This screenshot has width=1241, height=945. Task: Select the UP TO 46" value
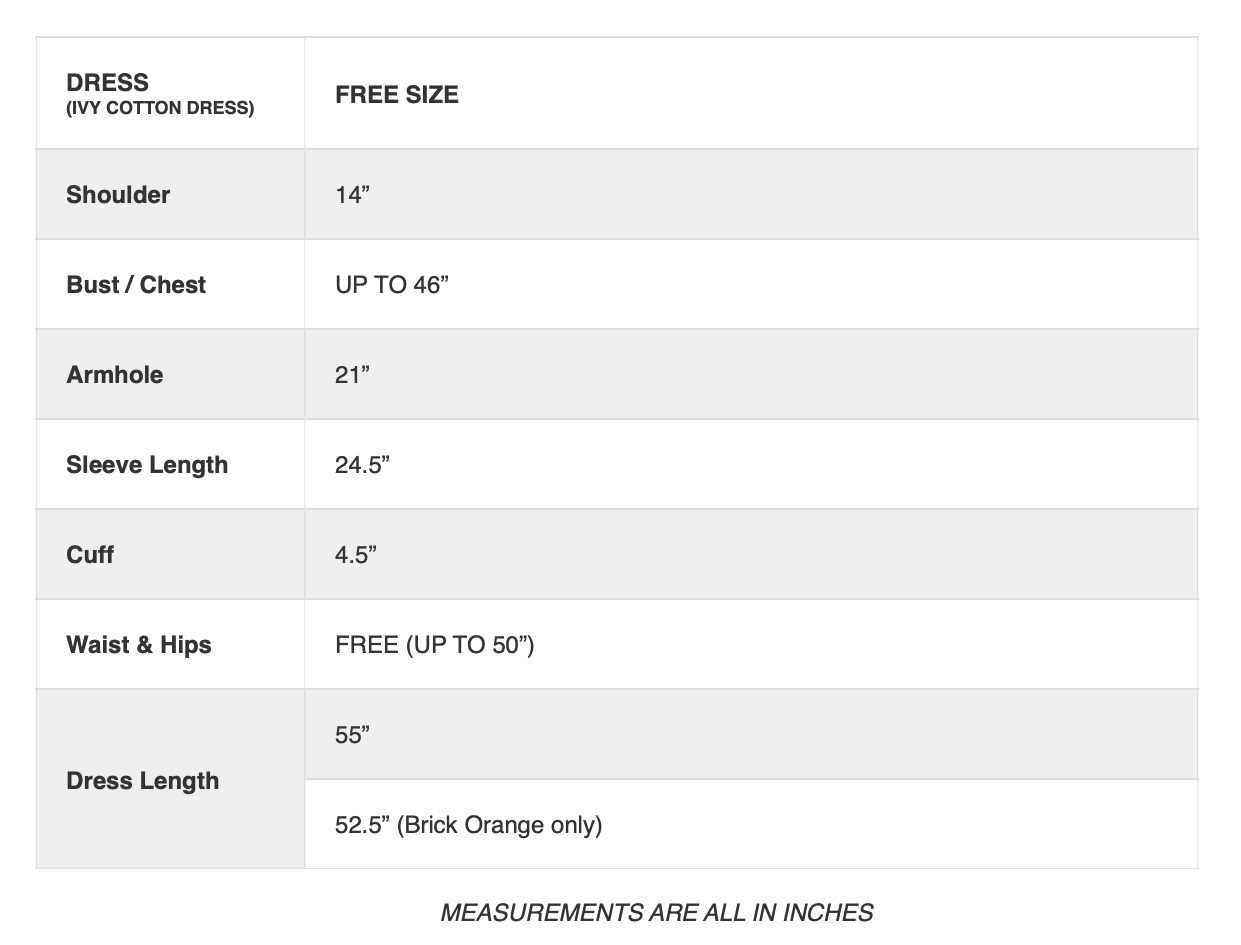click(x=392, y=285)
